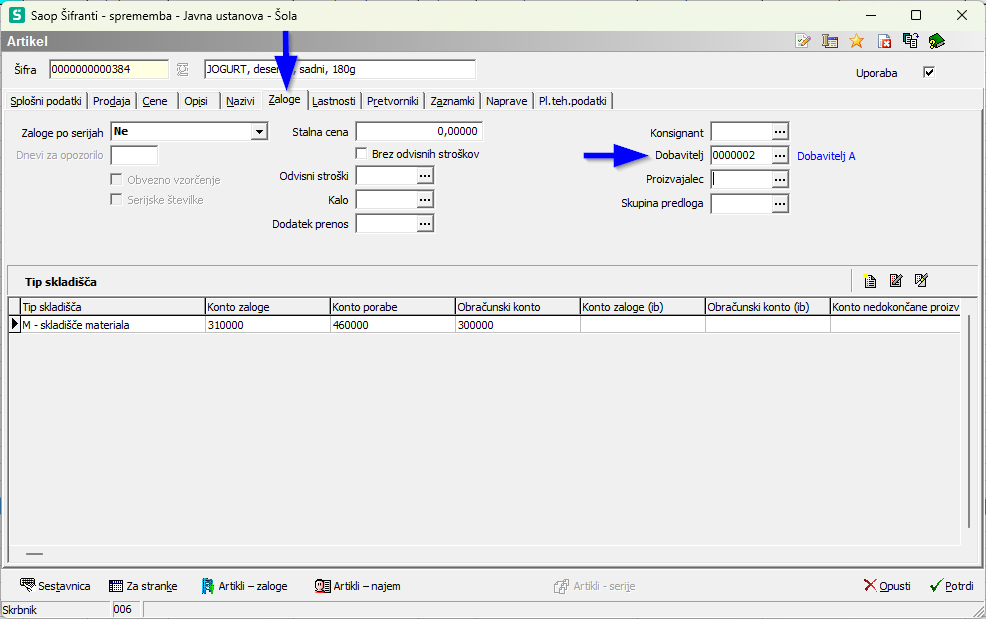Image resolution: width=986 pixels, height=619 pixels.
Task: Switch to the Naprave tab
Action: pyautogui.click(x=506, y=101)
